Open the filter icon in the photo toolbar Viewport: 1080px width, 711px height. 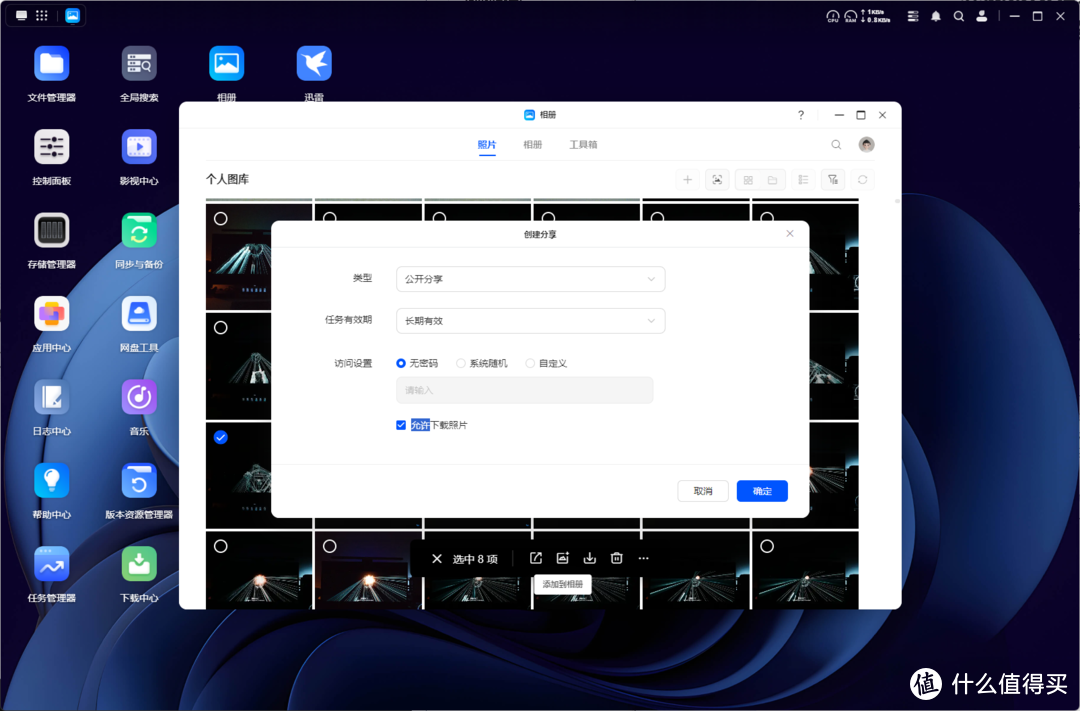click(831, 179)
